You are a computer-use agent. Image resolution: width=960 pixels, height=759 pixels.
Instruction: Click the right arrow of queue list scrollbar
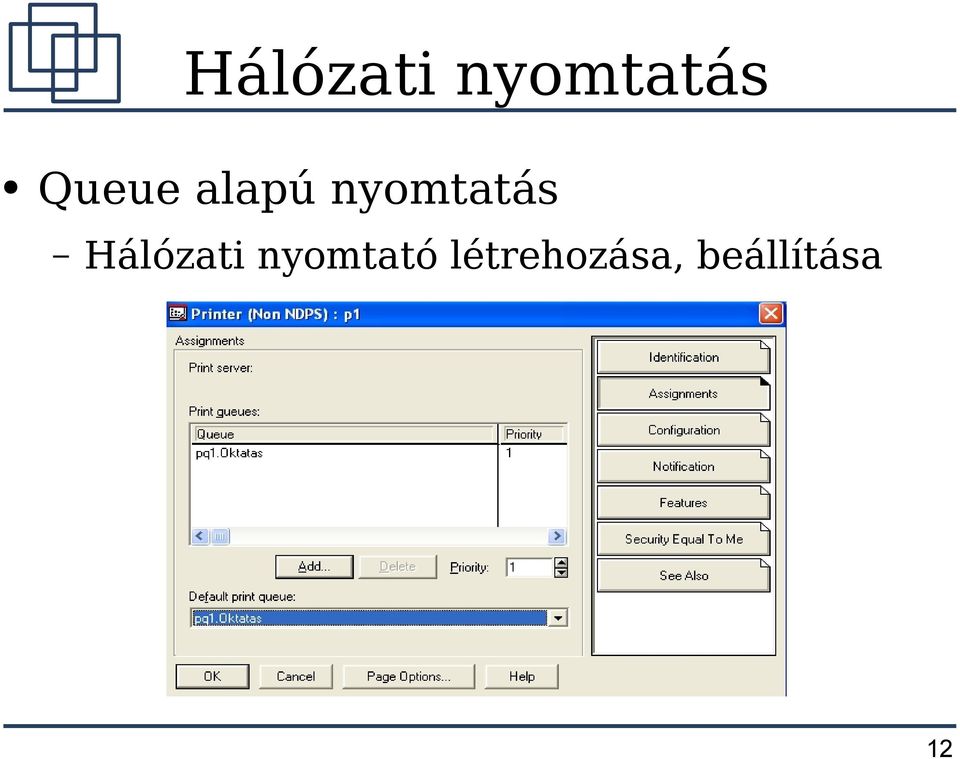point(557,536)
